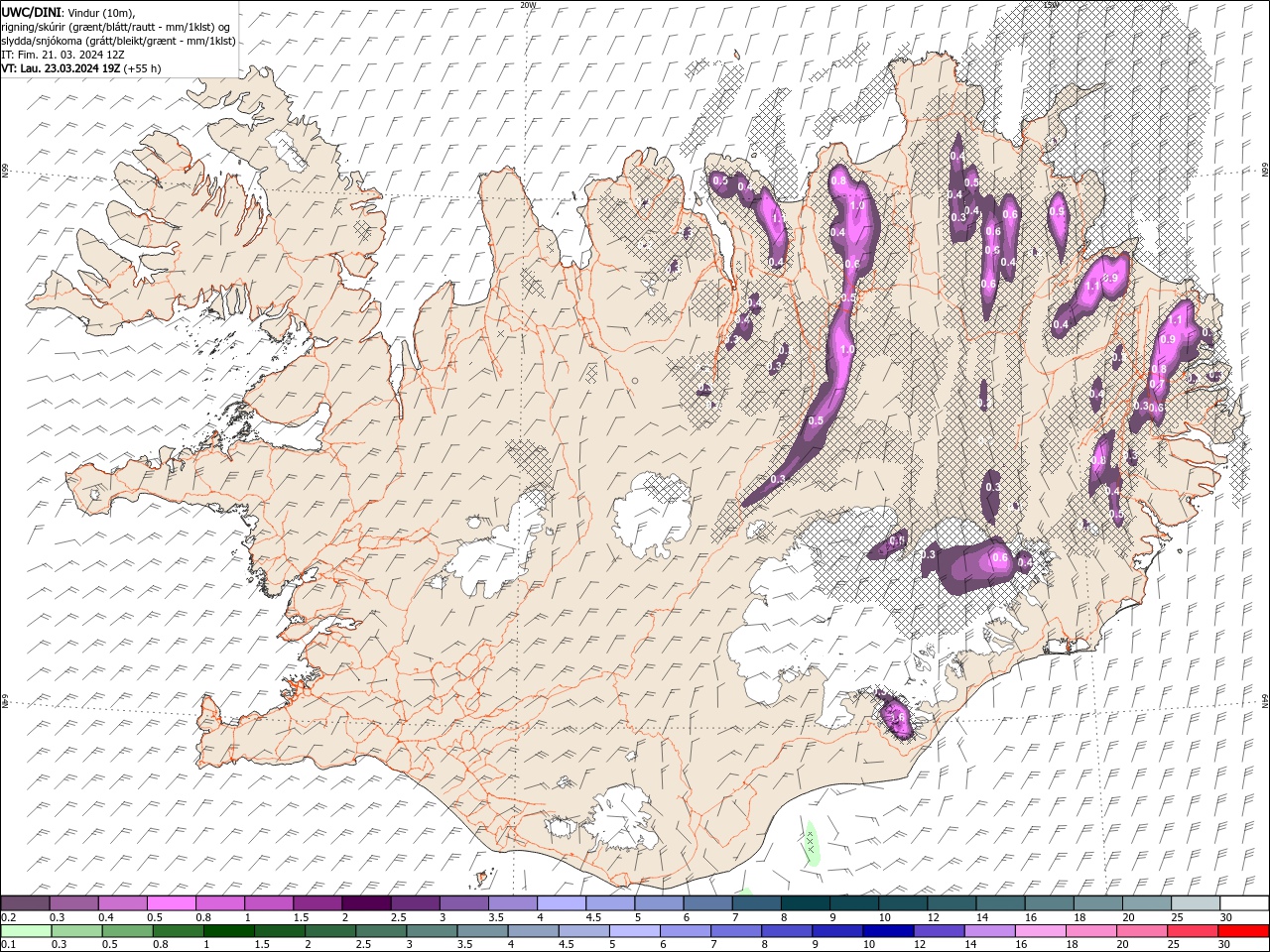Click the 20W longitude label

pyautogui.click(x=528, y=4)
